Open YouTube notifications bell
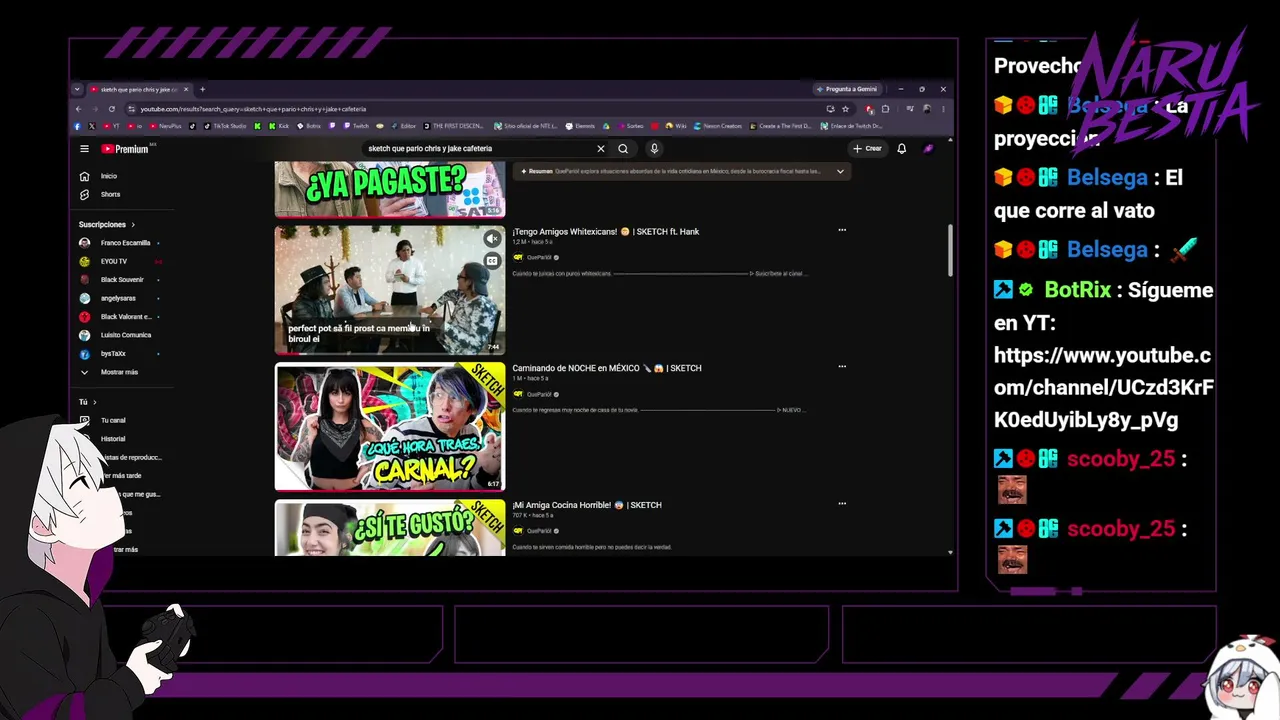 [901, 149]
